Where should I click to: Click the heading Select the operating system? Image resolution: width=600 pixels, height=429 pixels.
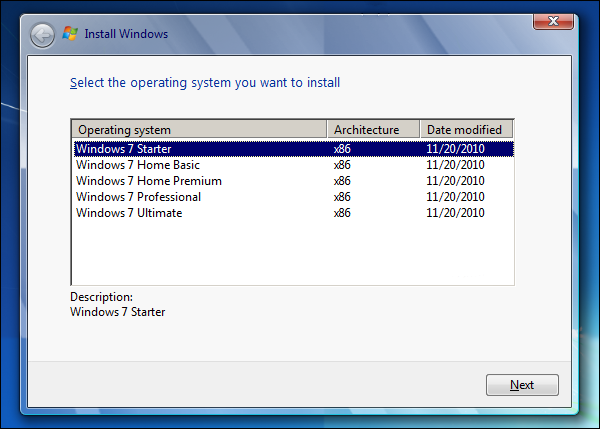coord(205,83)
